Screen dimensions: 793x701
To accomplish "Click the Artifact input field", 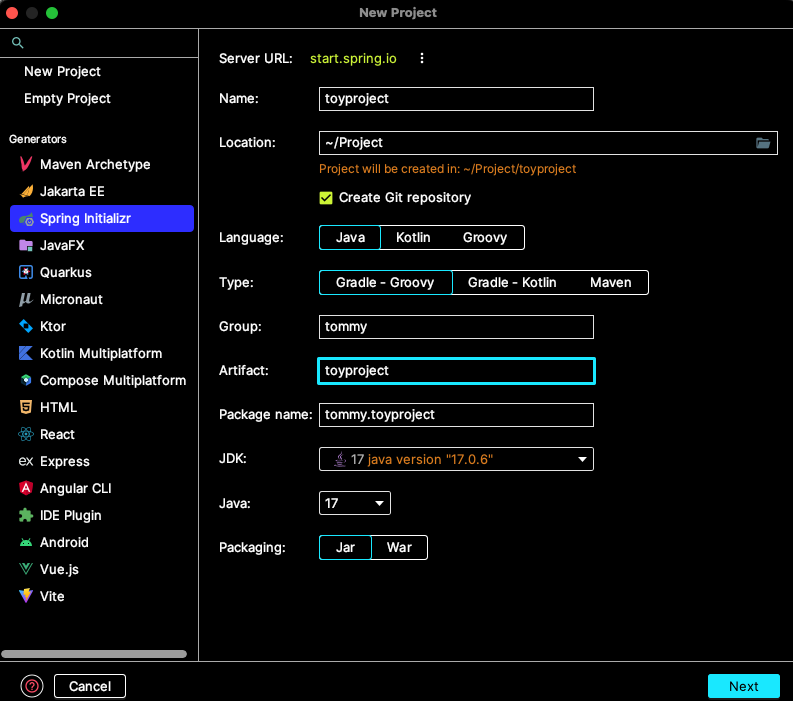I will (456, 371).
